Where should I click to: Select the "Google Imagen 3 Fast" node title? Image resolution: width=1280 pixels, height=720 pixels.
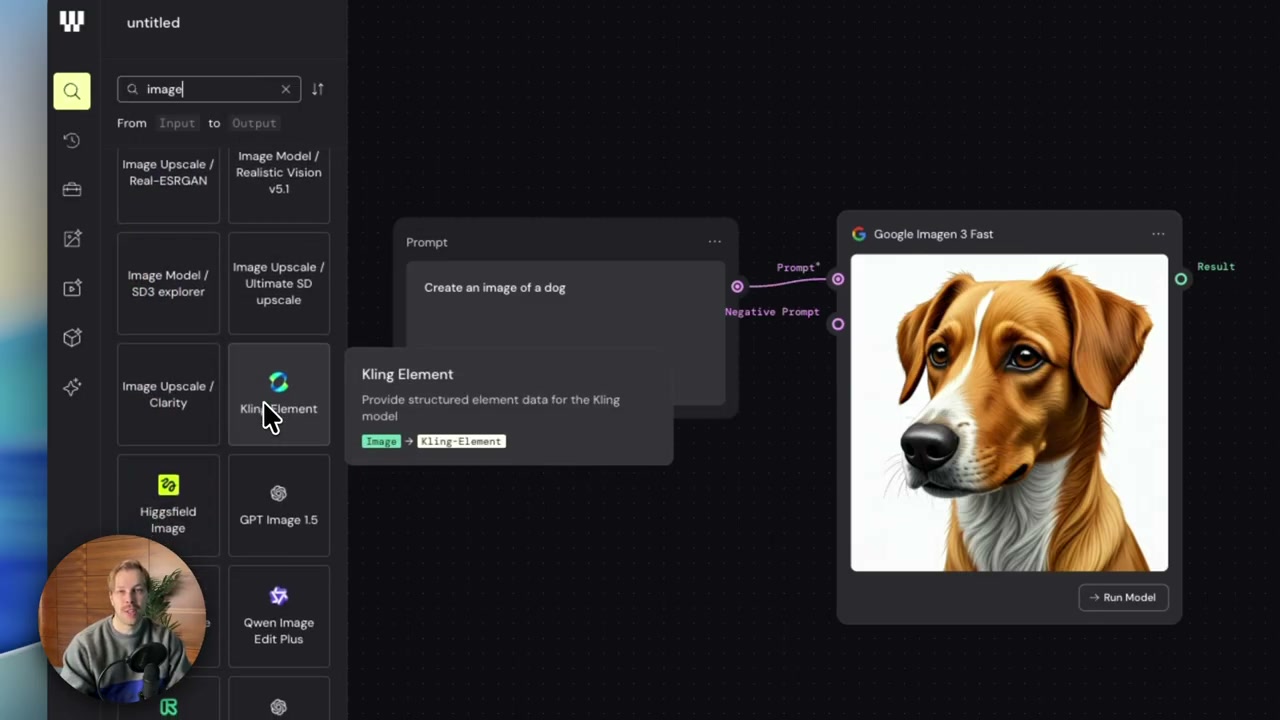coord(934,234)
